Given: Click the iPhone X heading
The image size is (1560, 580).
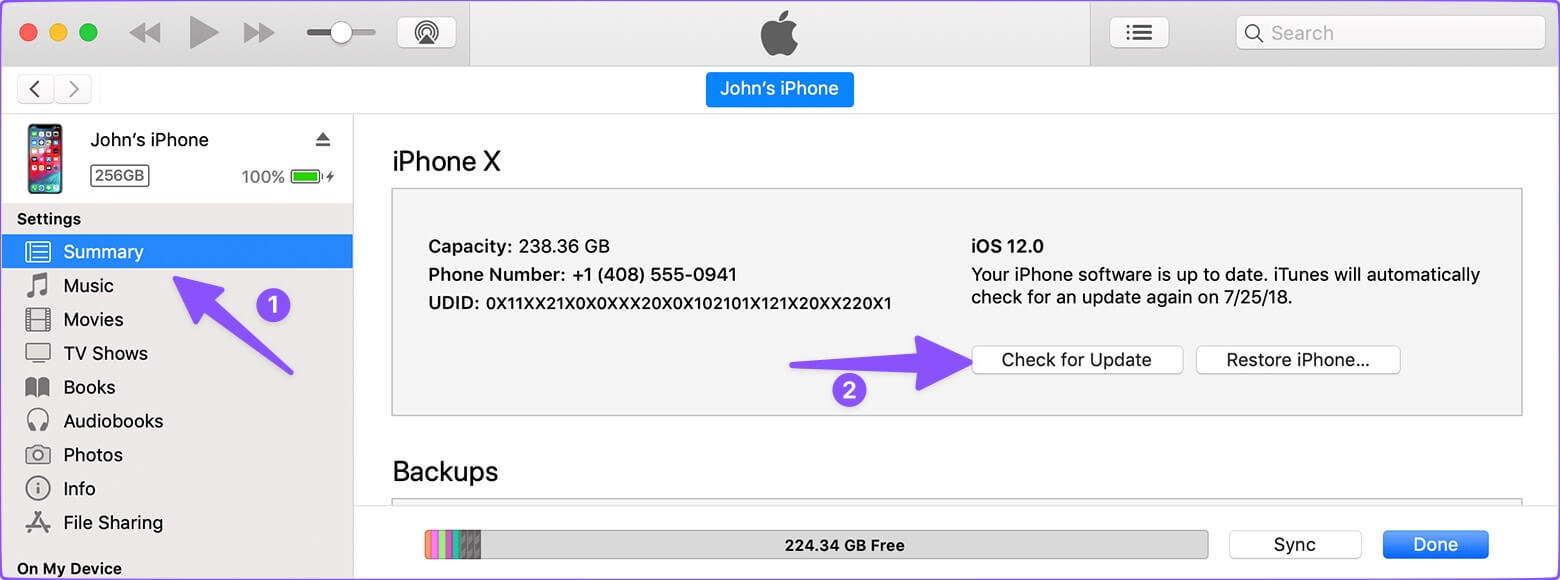Looking at the screenshot, I should click(x=446, y=161).
